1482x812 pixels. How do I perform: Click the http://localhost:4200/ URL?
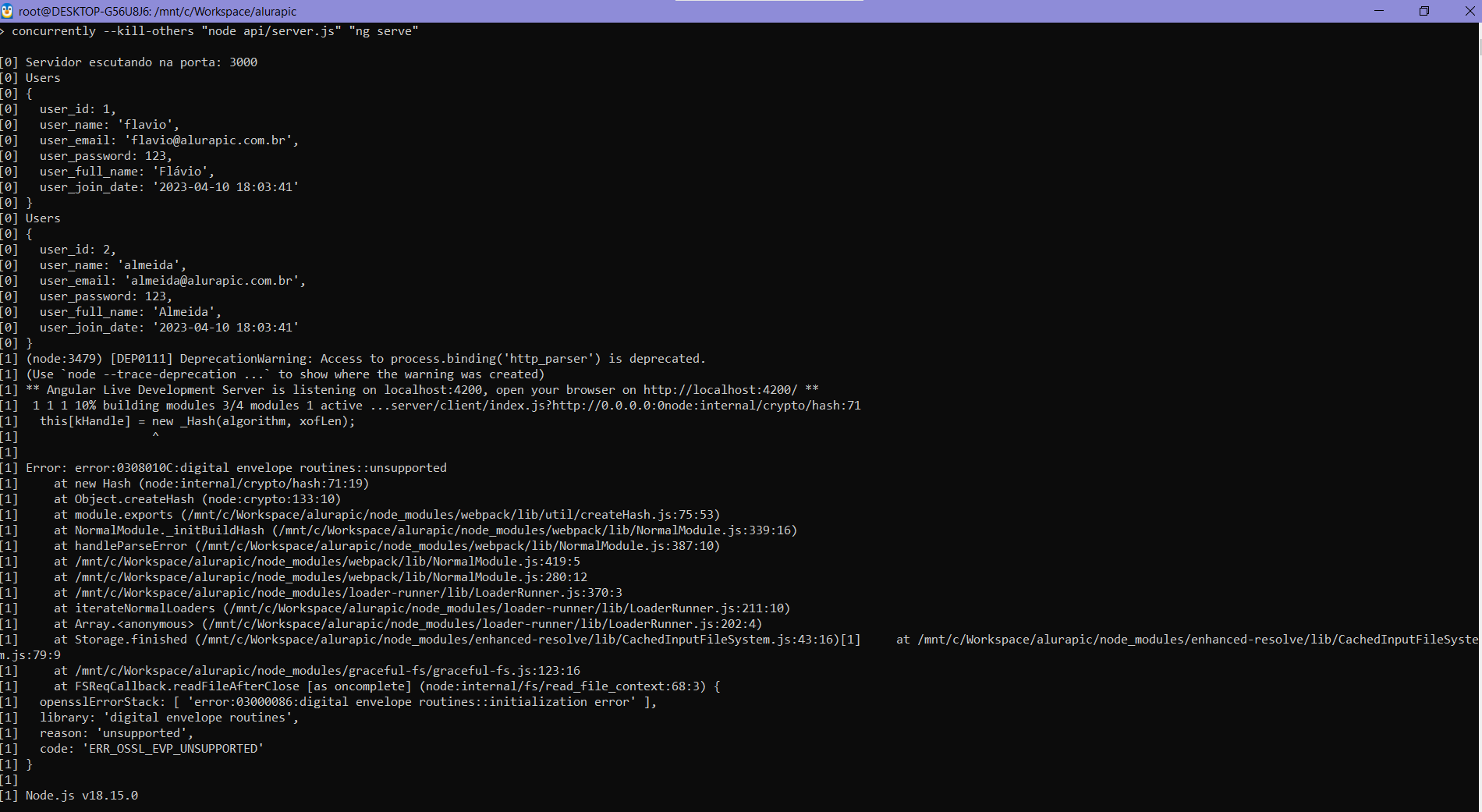(x=720, y=390)
